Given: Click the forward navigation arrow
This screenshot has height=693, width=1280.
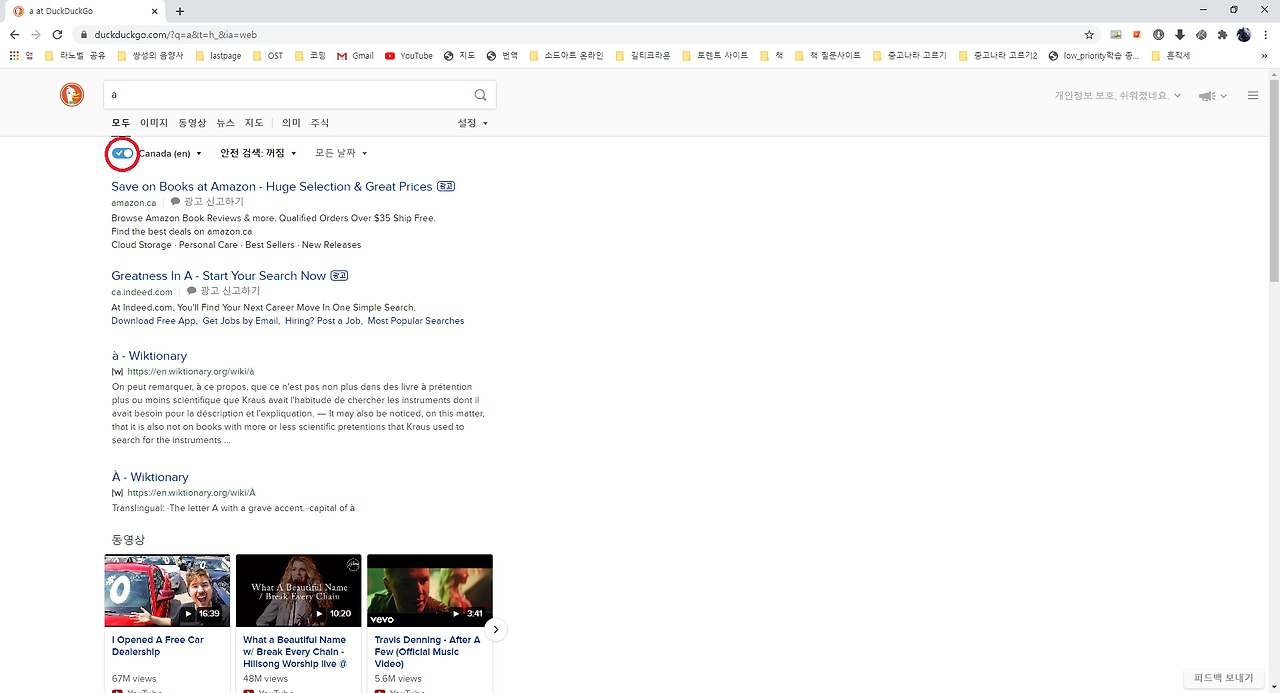Looking at the screenshot, I should point(36,34).
